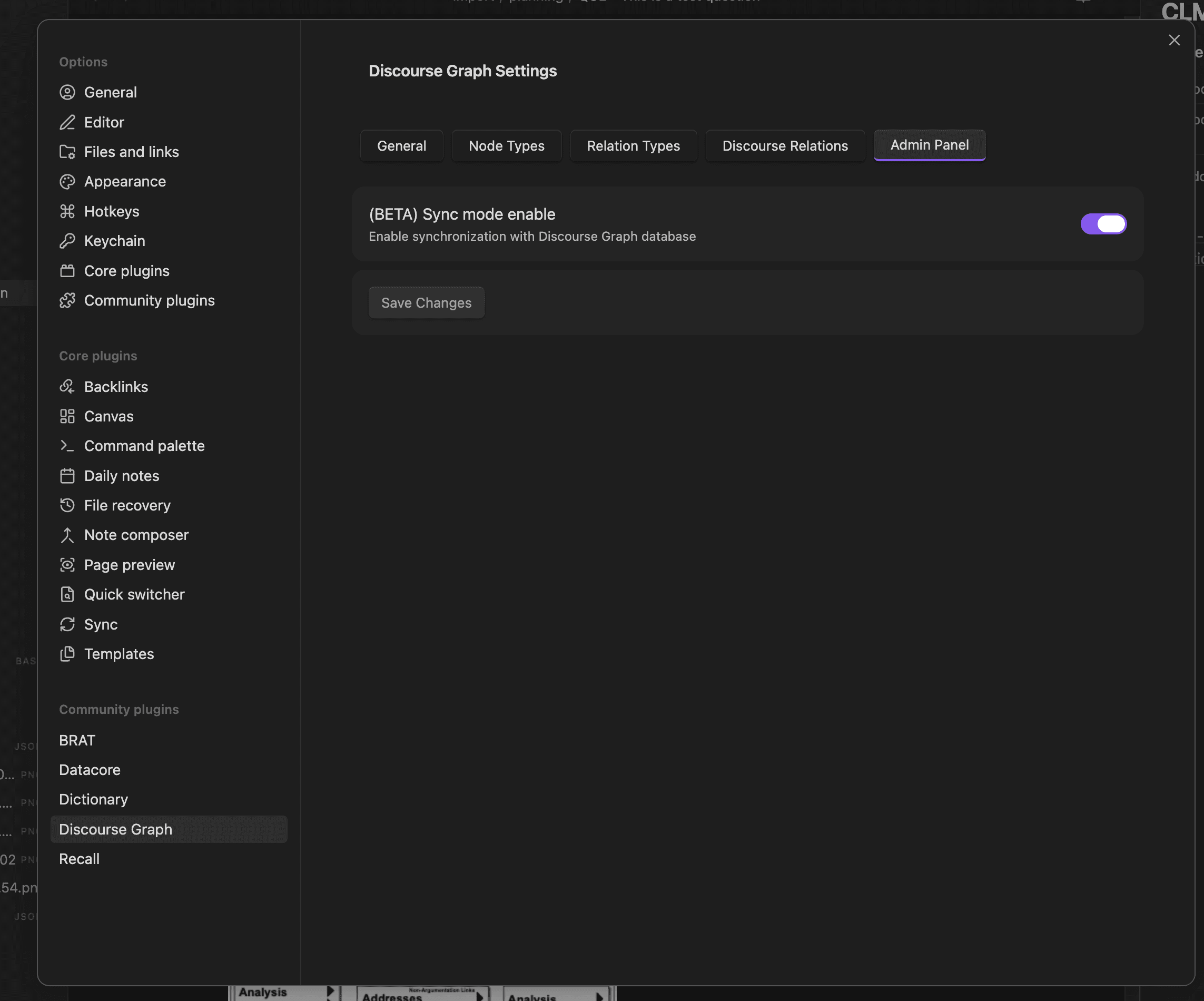Click the Hotkeys command icon
This screenshot has height=1001, width=1204.
coord(67,211)
